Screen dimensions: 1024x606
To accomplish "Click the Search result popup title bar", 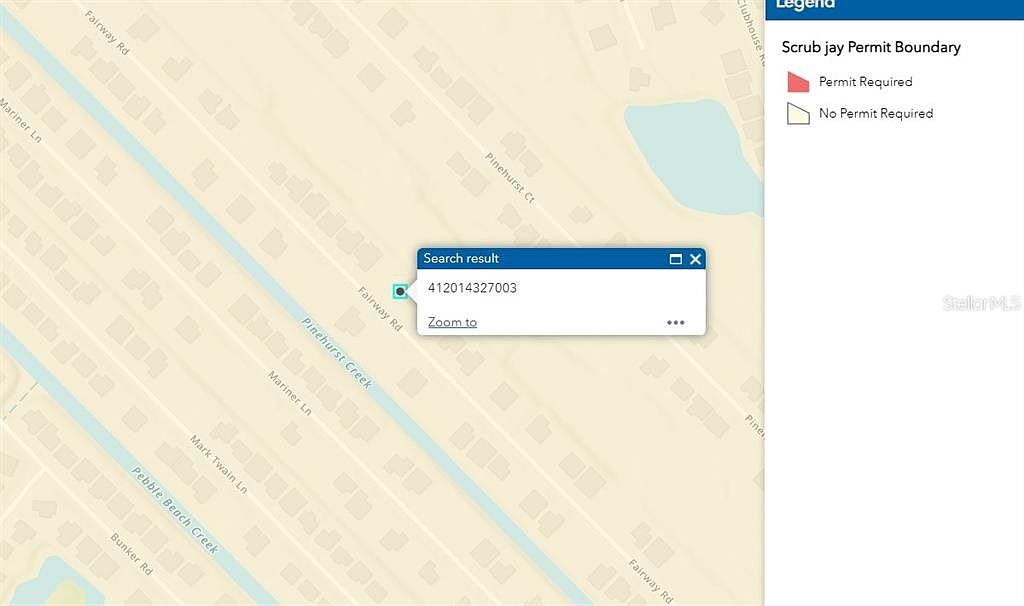I will pyautogui.click(x=540, y=259).
